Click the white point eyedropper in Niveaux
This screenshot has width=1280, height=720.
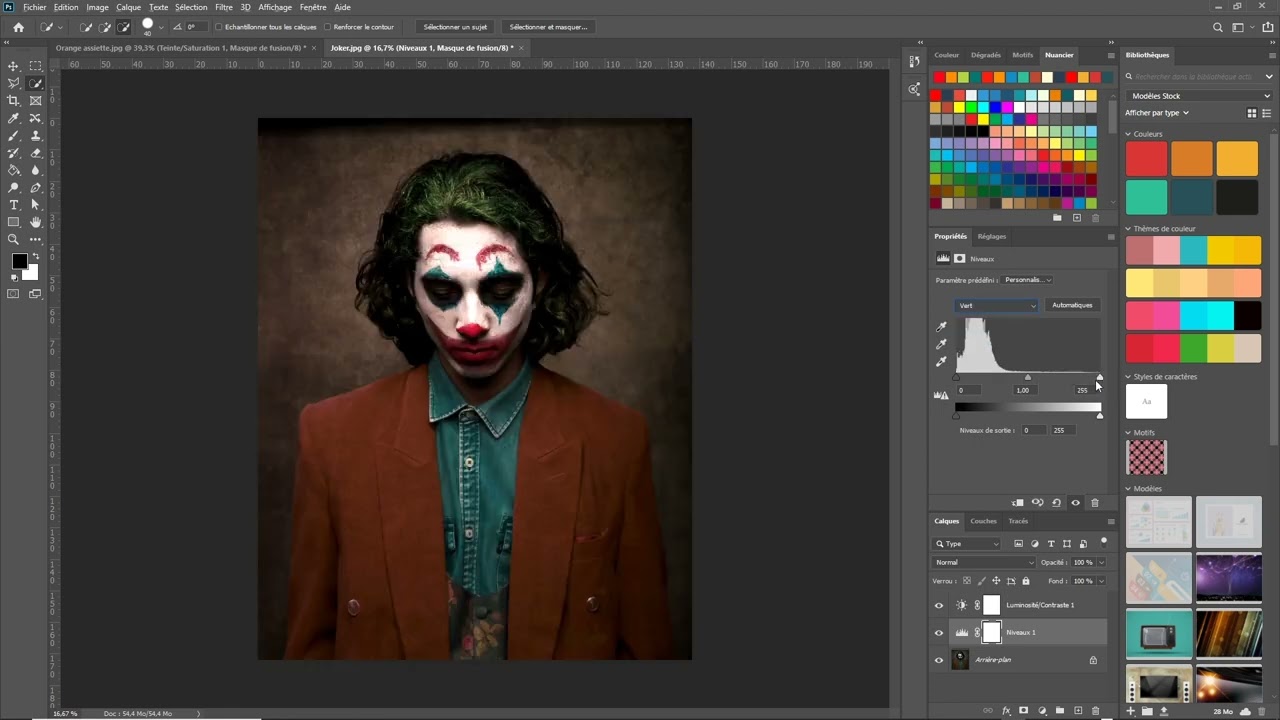point(941,362)
